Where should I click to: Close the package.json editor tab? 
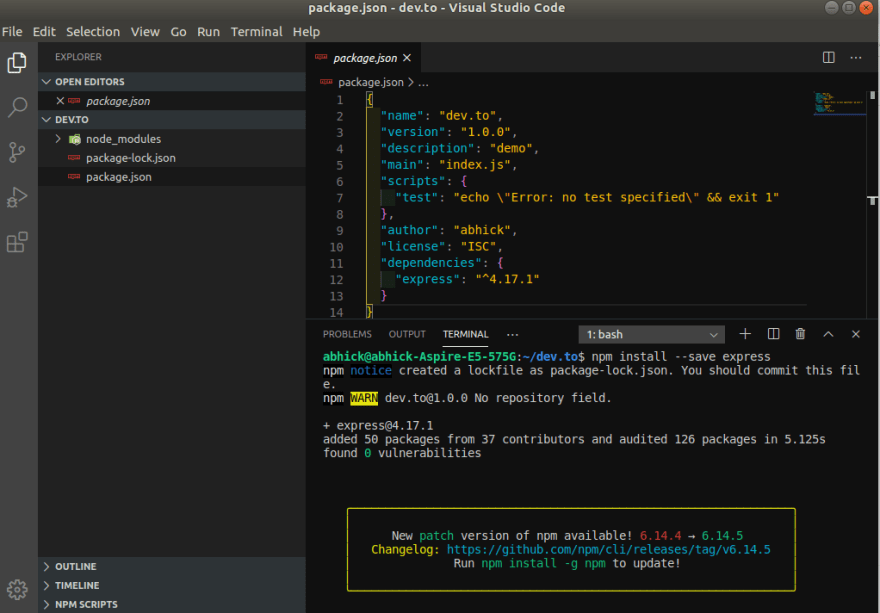[407, 58]
